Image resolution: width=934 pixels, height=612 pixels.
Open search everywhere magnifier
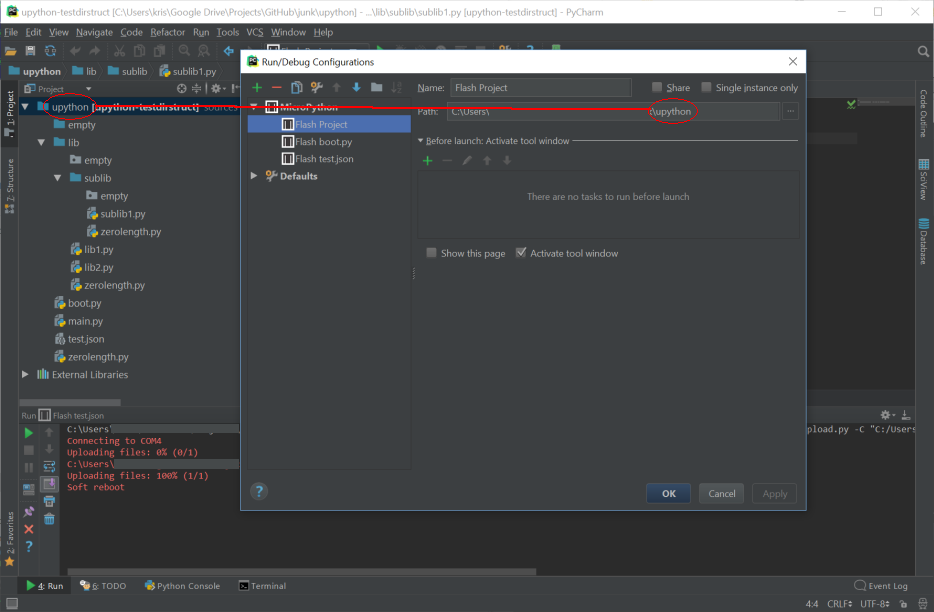(923, 51)
